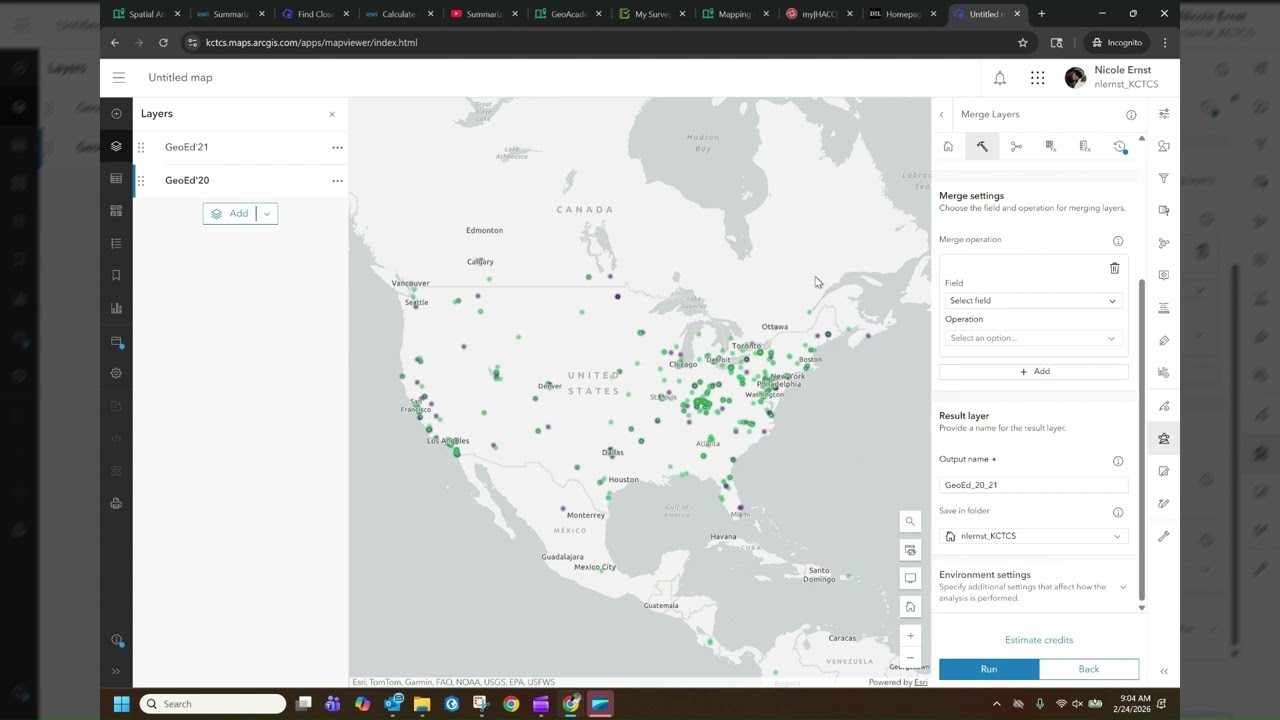Screen dimensions: 1280x720
Task: Open the Field 'Select field' dropdown
Action: point(1032,301)
